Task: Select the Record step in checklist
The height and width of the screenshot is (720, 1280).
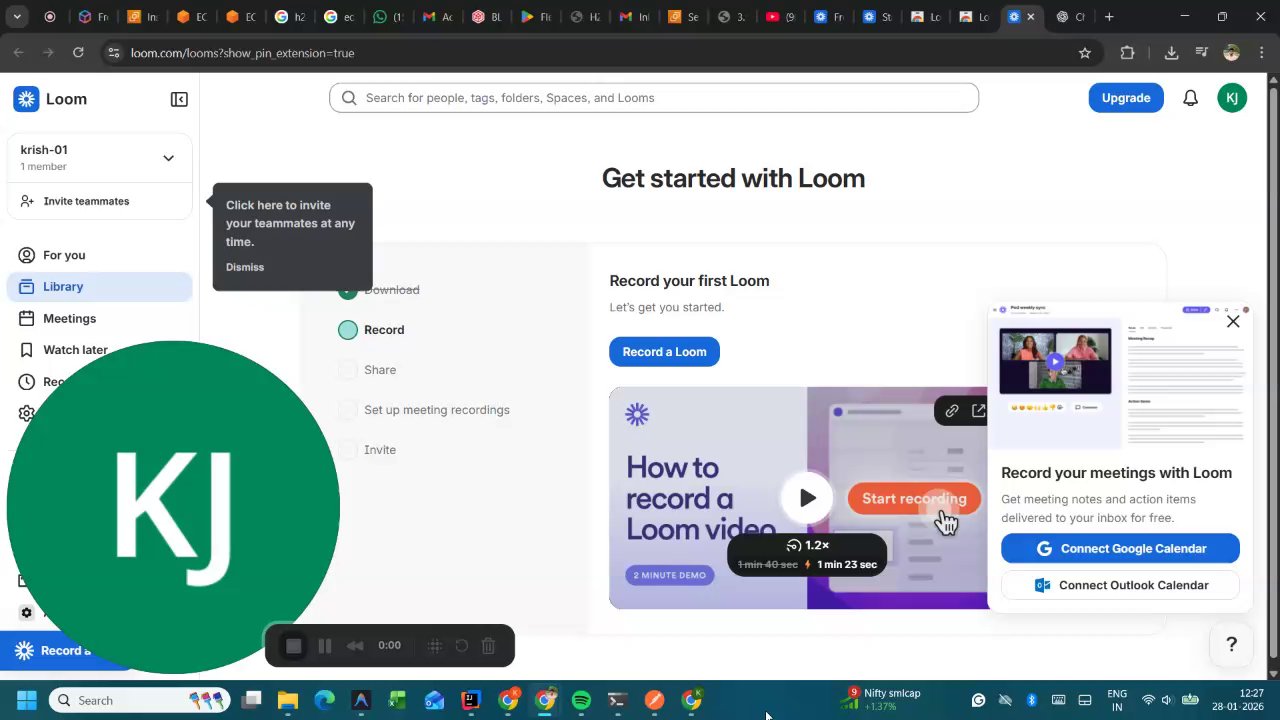Action: coord(384,330)
